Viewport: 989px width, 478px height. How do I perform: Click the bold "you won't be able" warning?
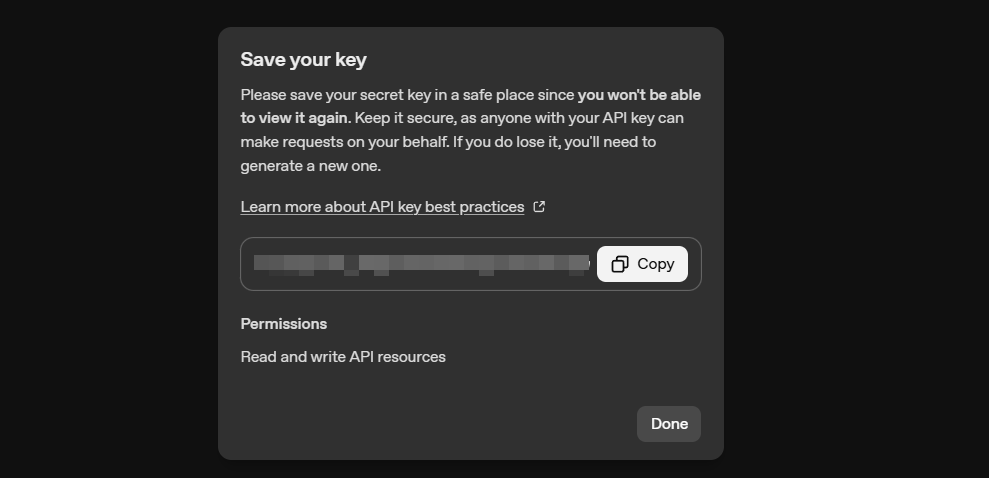tap(653, 95)
